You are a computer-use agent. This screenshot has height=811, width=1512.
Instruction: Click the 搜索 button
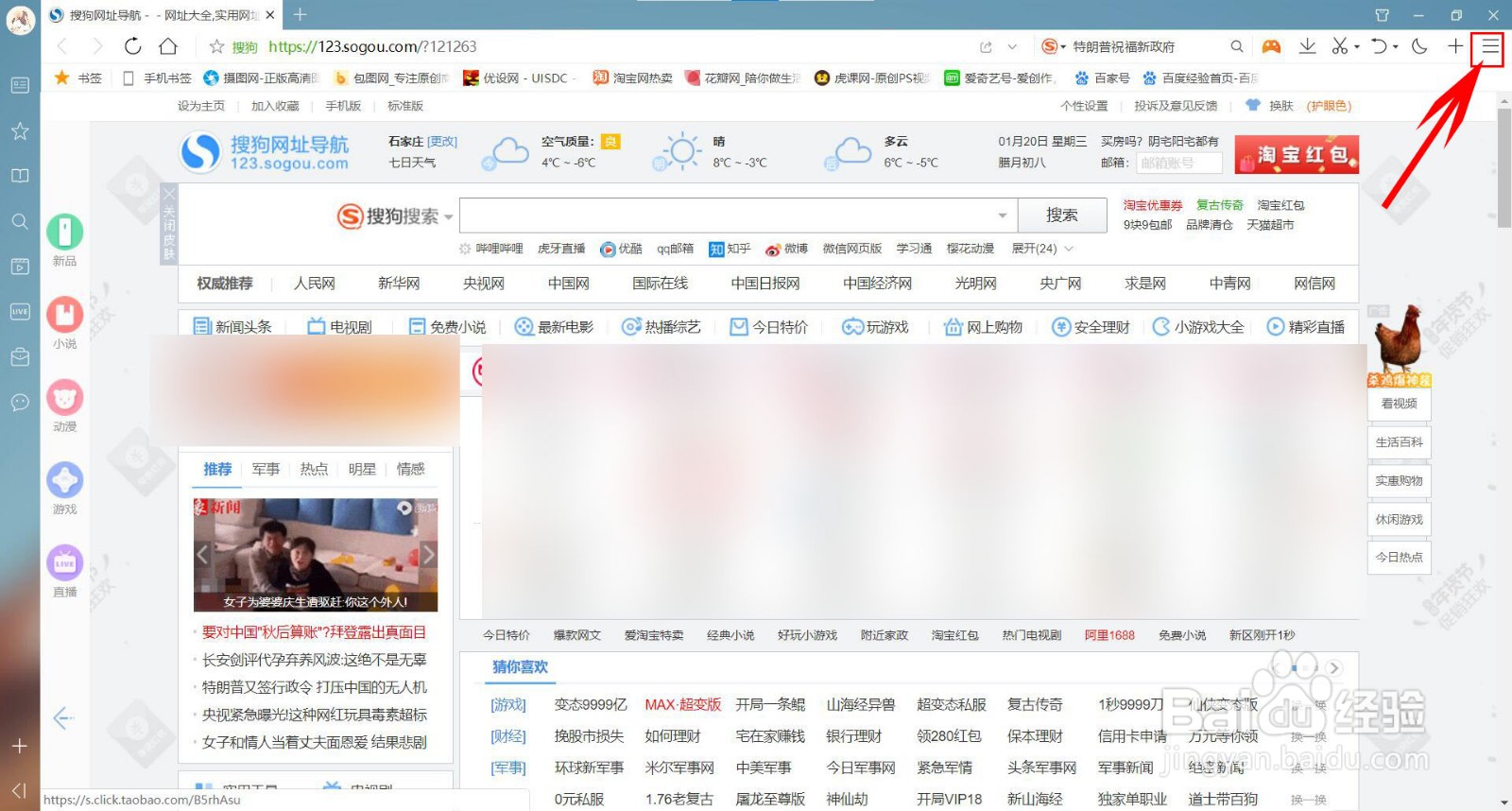pyautogui.click(x=1061, y=216)
